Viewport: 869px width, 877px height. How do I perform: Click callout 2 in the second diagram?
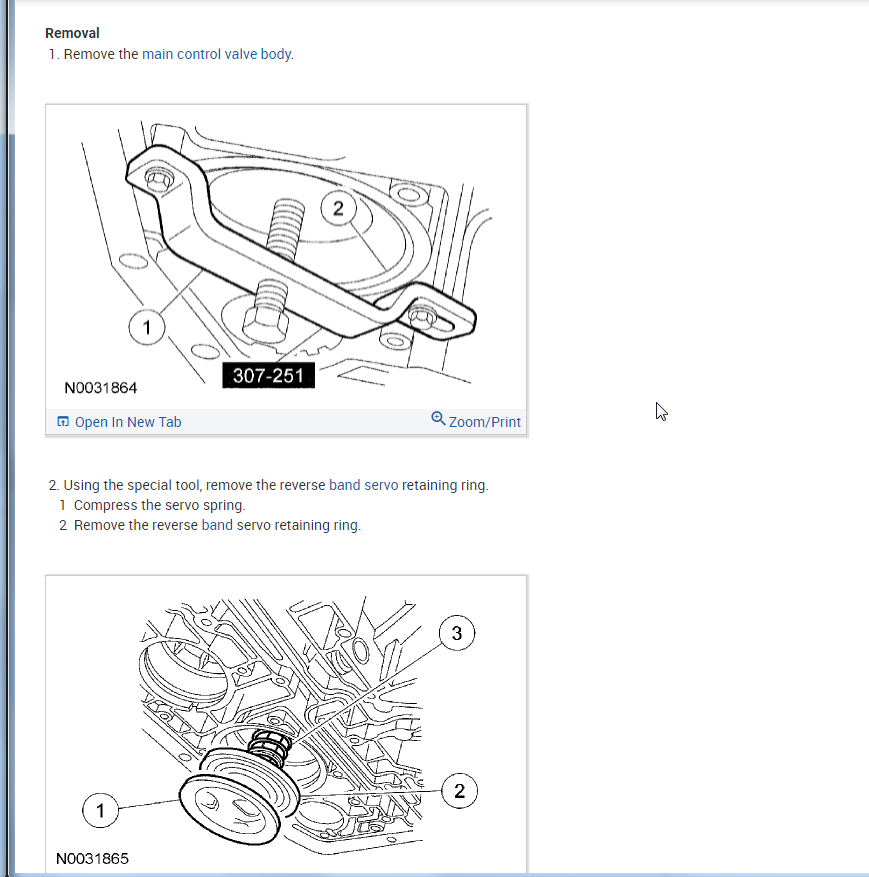459,791
